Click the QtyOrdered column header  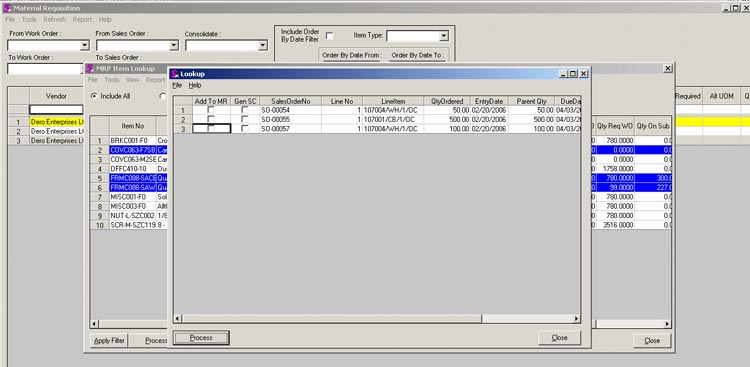pyautogui.click(x=447, y=101)
